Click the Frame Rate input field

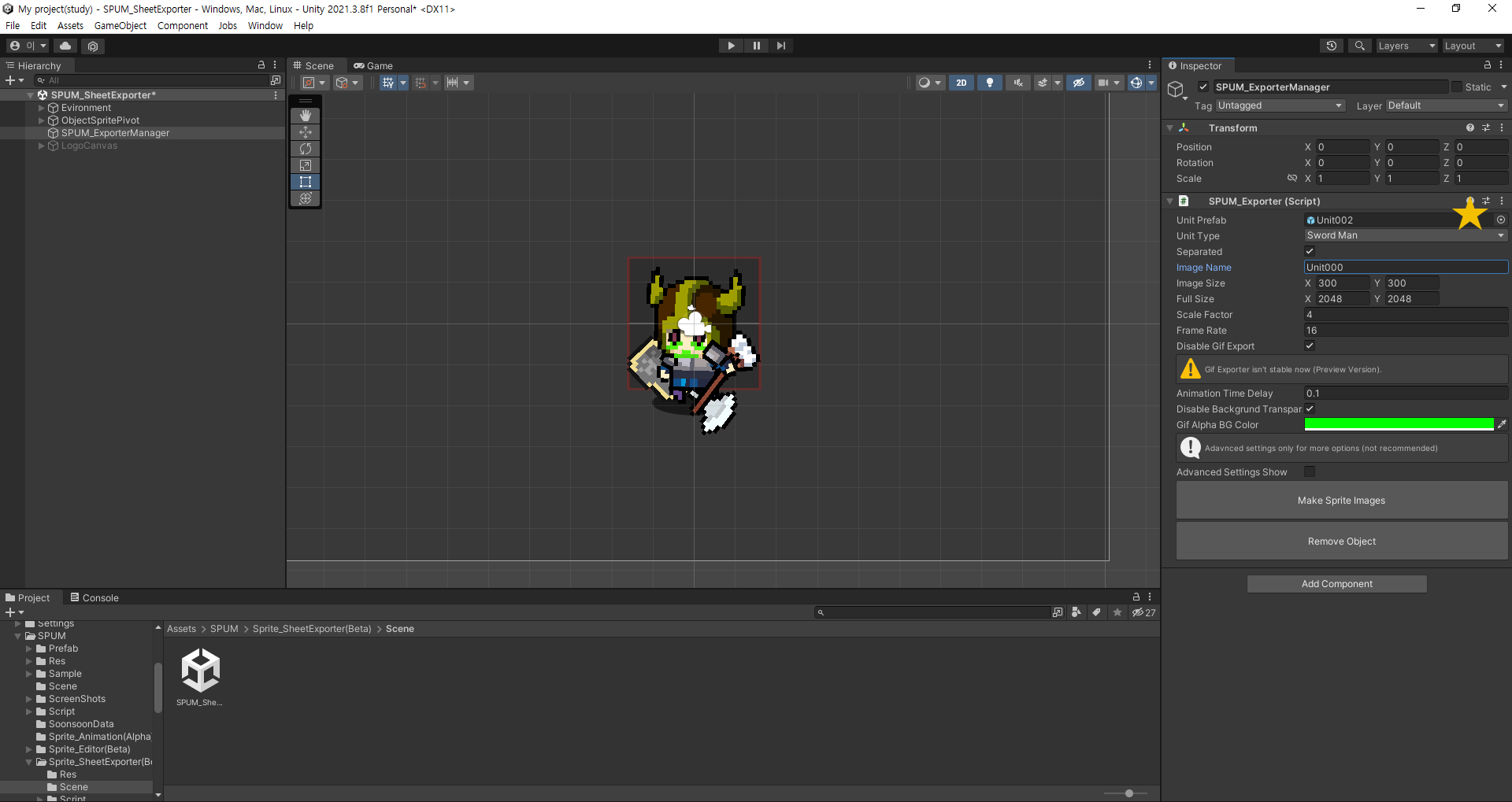pos(1406,331)
